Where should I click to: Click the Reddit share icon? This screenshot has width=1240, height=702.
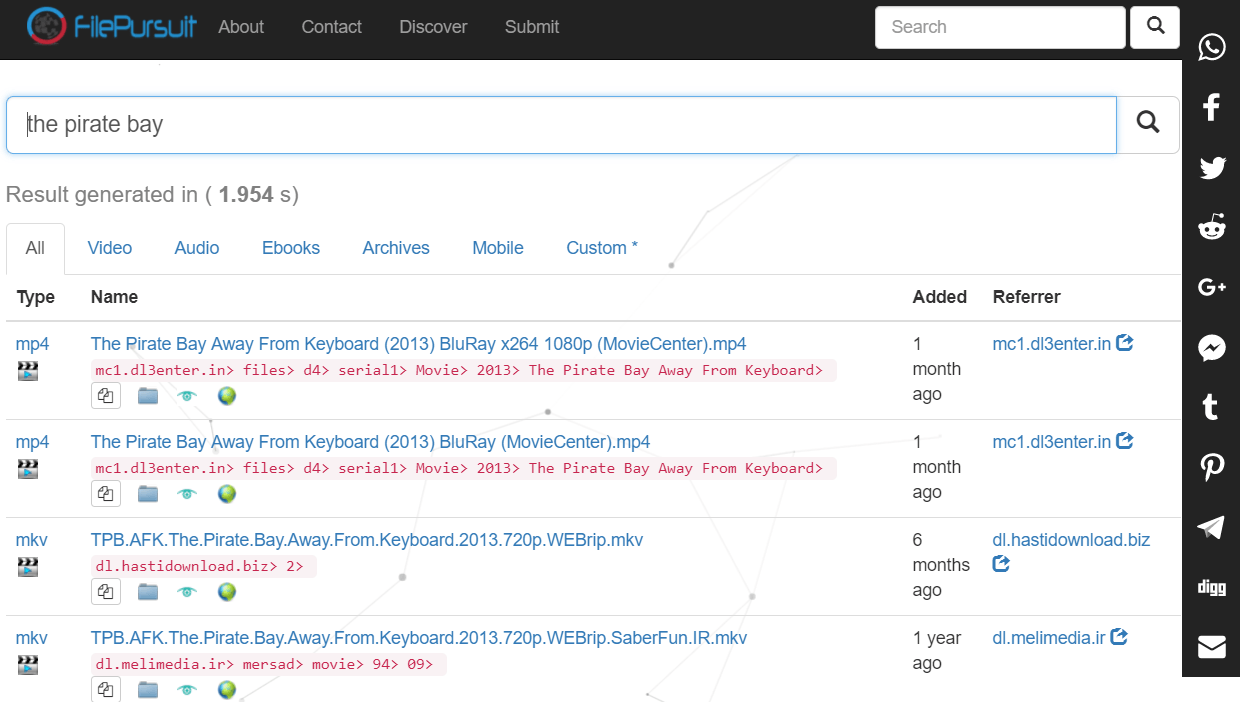[1212, 228]
